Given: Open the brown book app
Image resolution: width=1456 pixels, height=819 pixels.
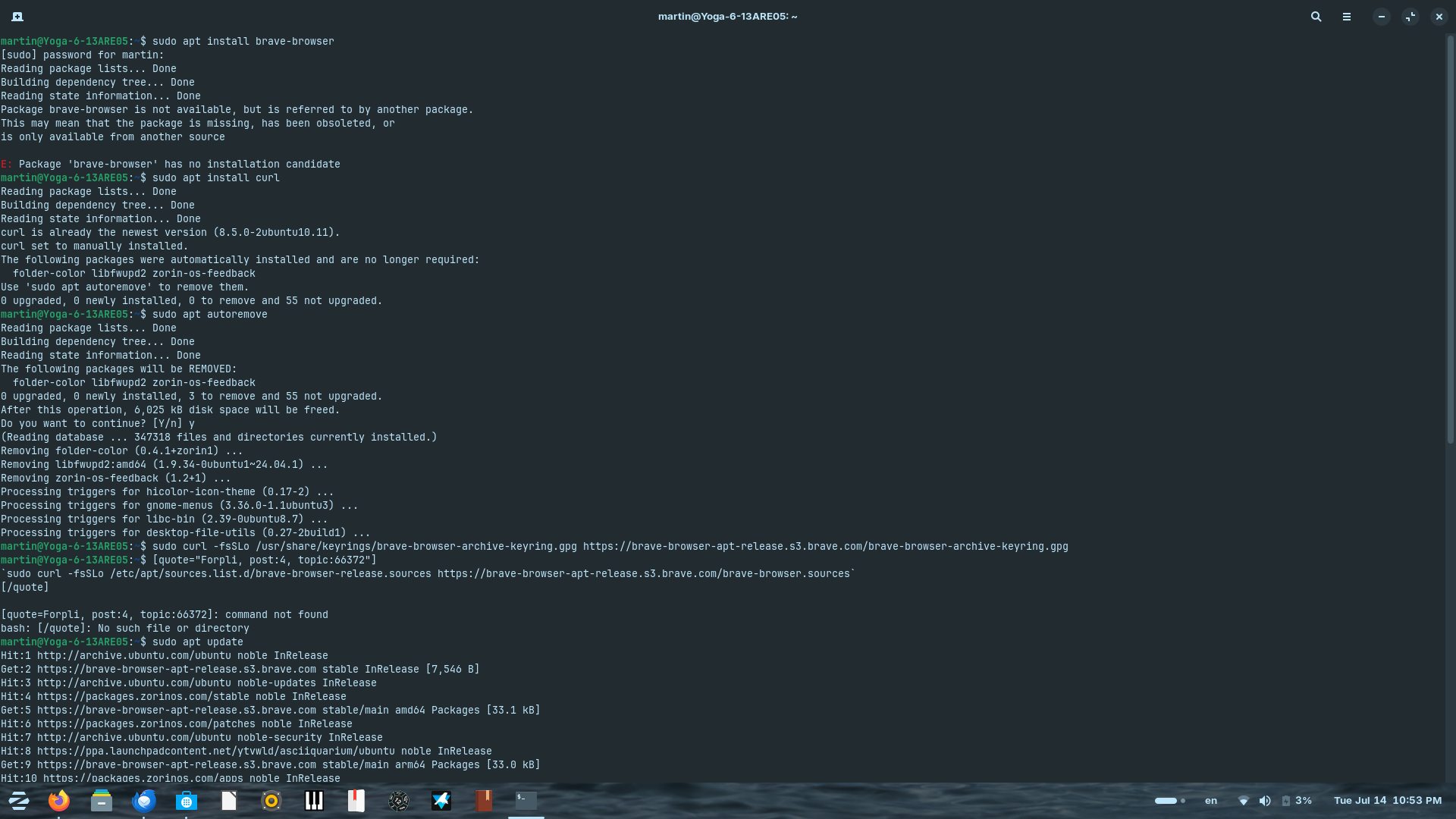Looking at the screenshot, I should (484, 800).
